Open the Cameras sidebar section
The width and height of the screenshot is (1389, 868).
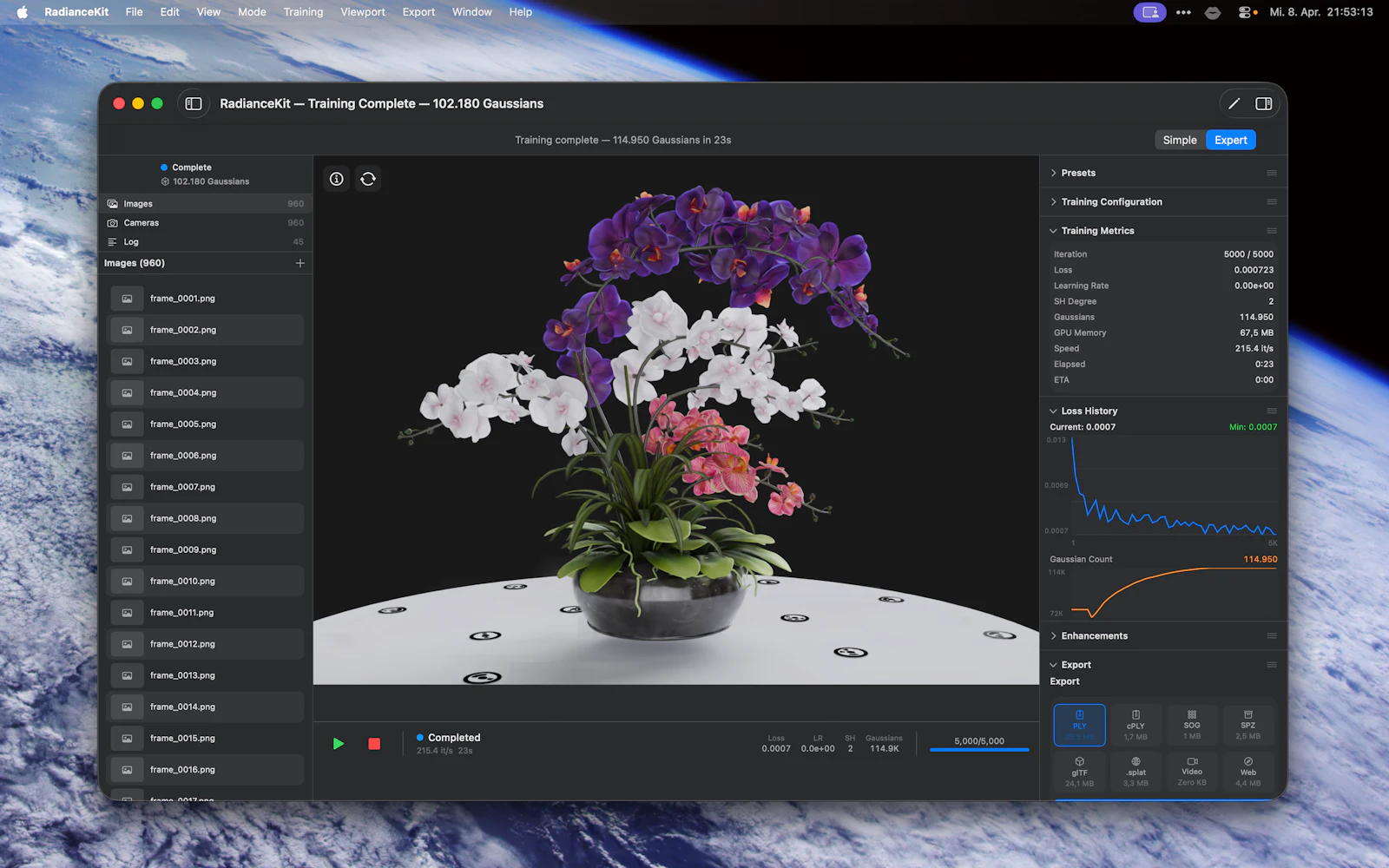pyautogui.click(x=206, y=223)
